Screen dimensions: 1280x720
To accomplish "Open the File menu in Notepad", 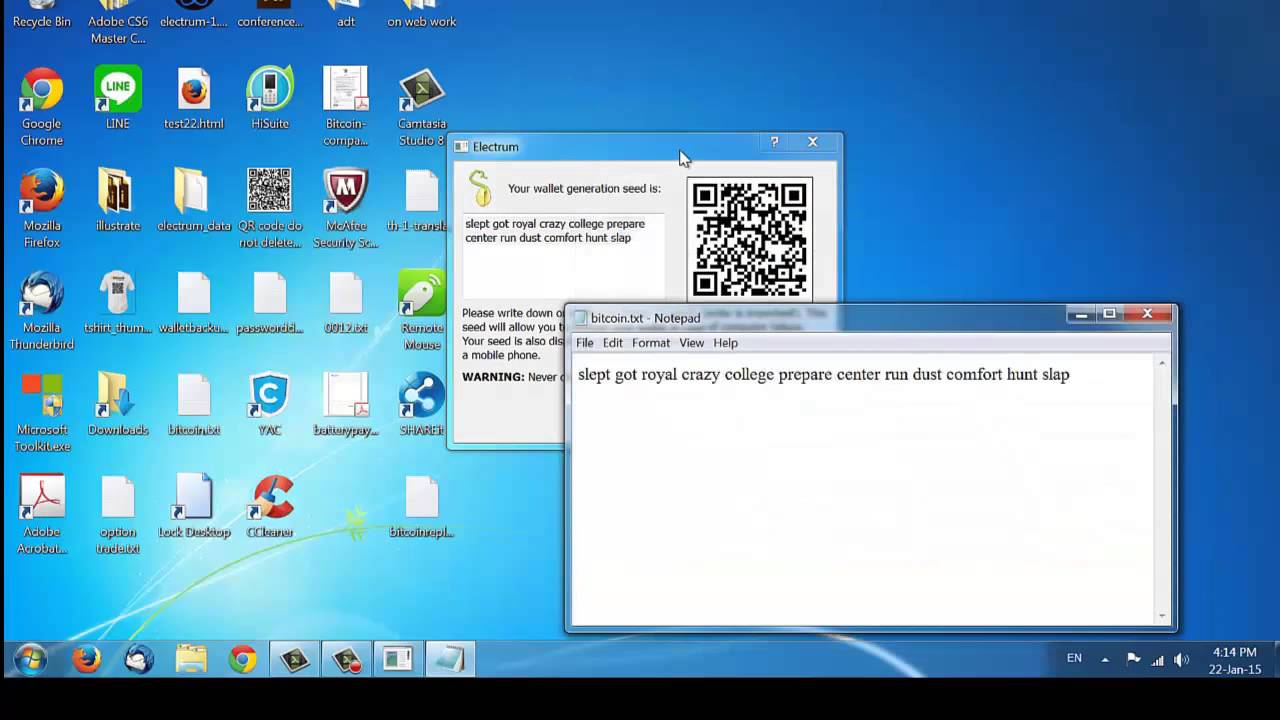I will (x=585, y=343).
